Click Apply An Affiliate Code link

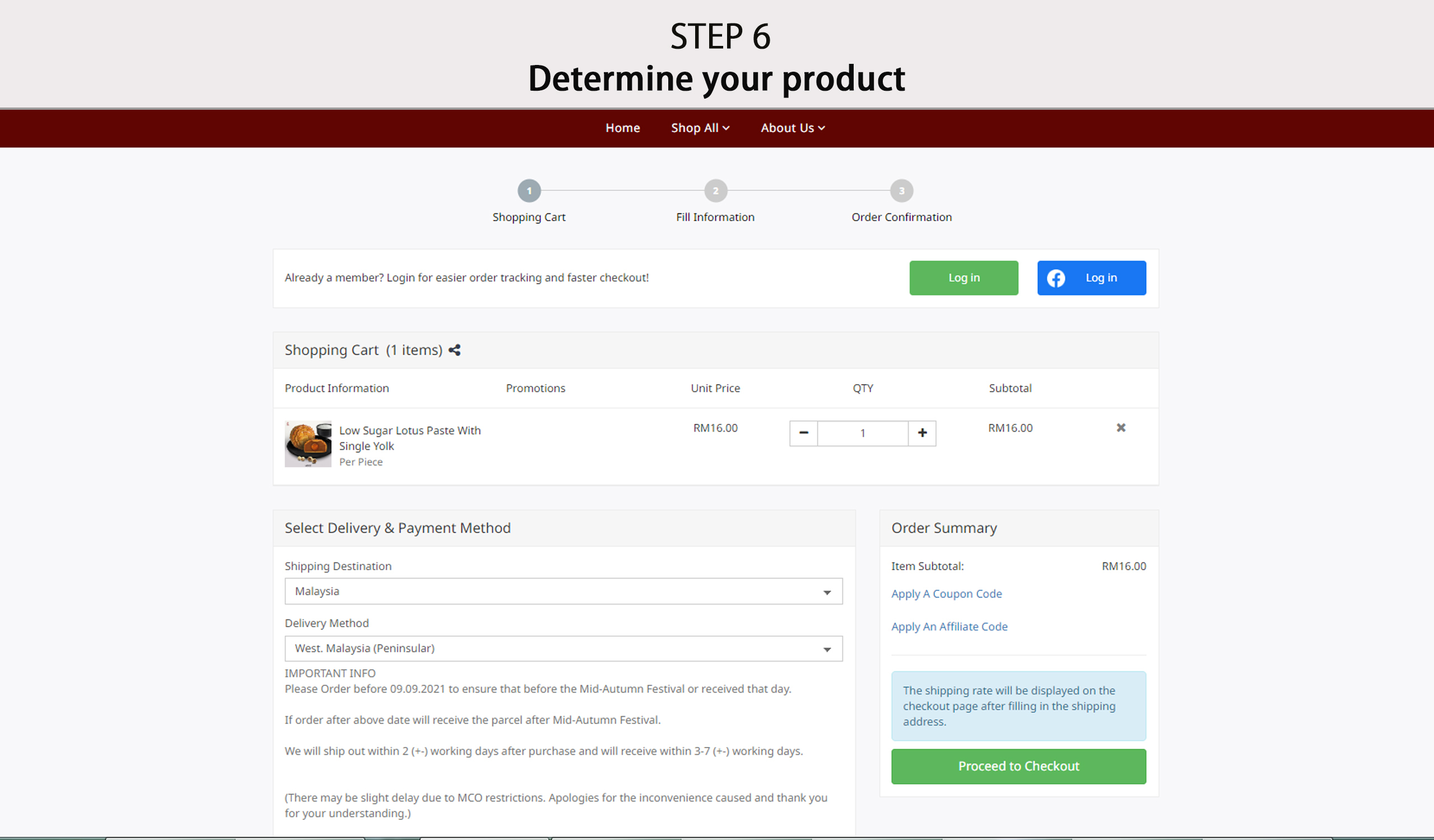(948, 627)
